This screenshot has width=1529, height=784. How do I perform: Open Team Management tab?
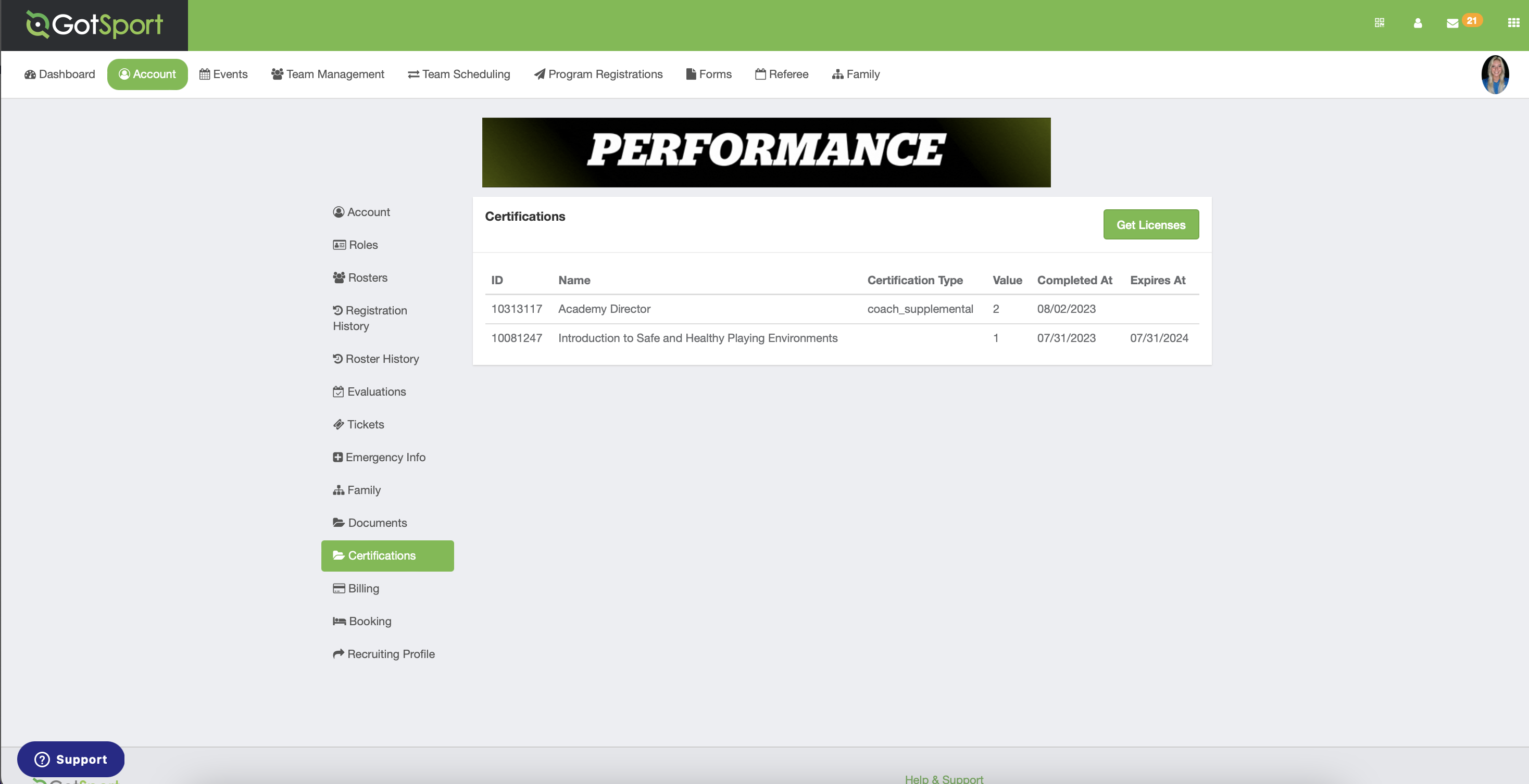pyautogui.click(x=328, y=74)
